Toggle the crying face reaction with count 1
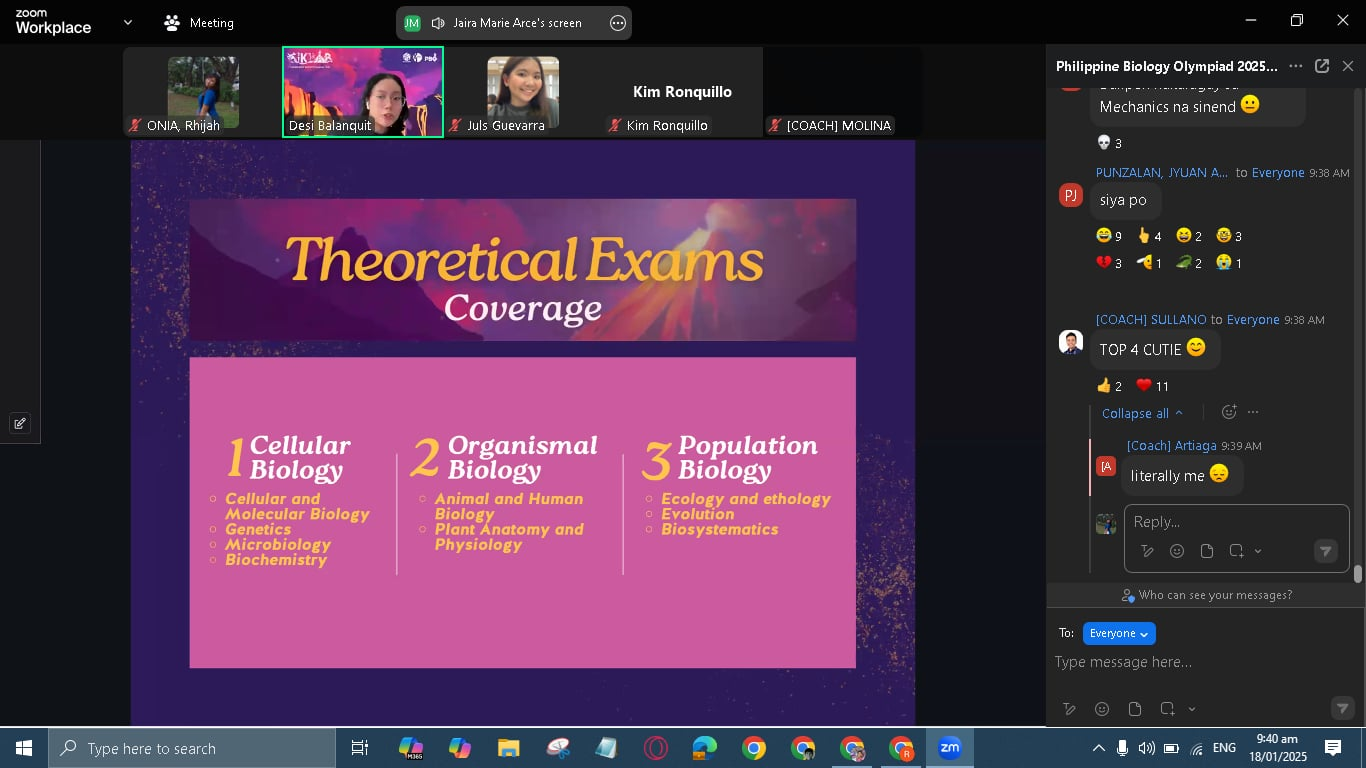This screenshot has width=1366, height=768. [x=1229, y=263]
